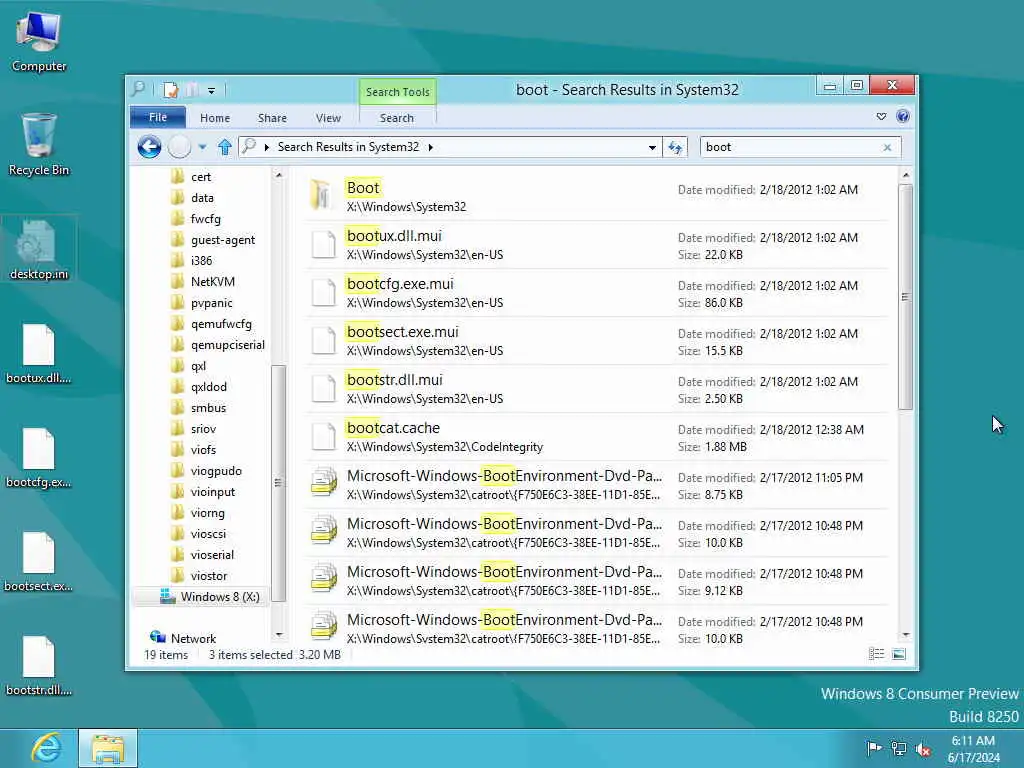Open the Recycle Bin icon
The height and width of the screenshot is (768, 1024).
click(x=39, y=144)
